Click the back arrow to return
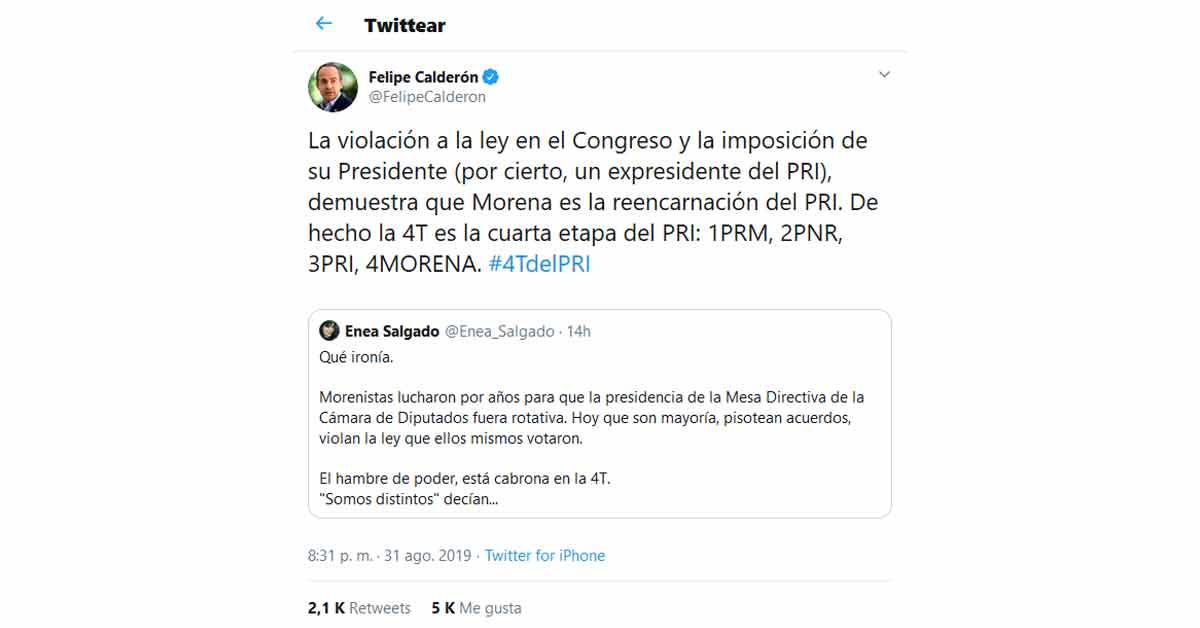 [x=322, y=22]
